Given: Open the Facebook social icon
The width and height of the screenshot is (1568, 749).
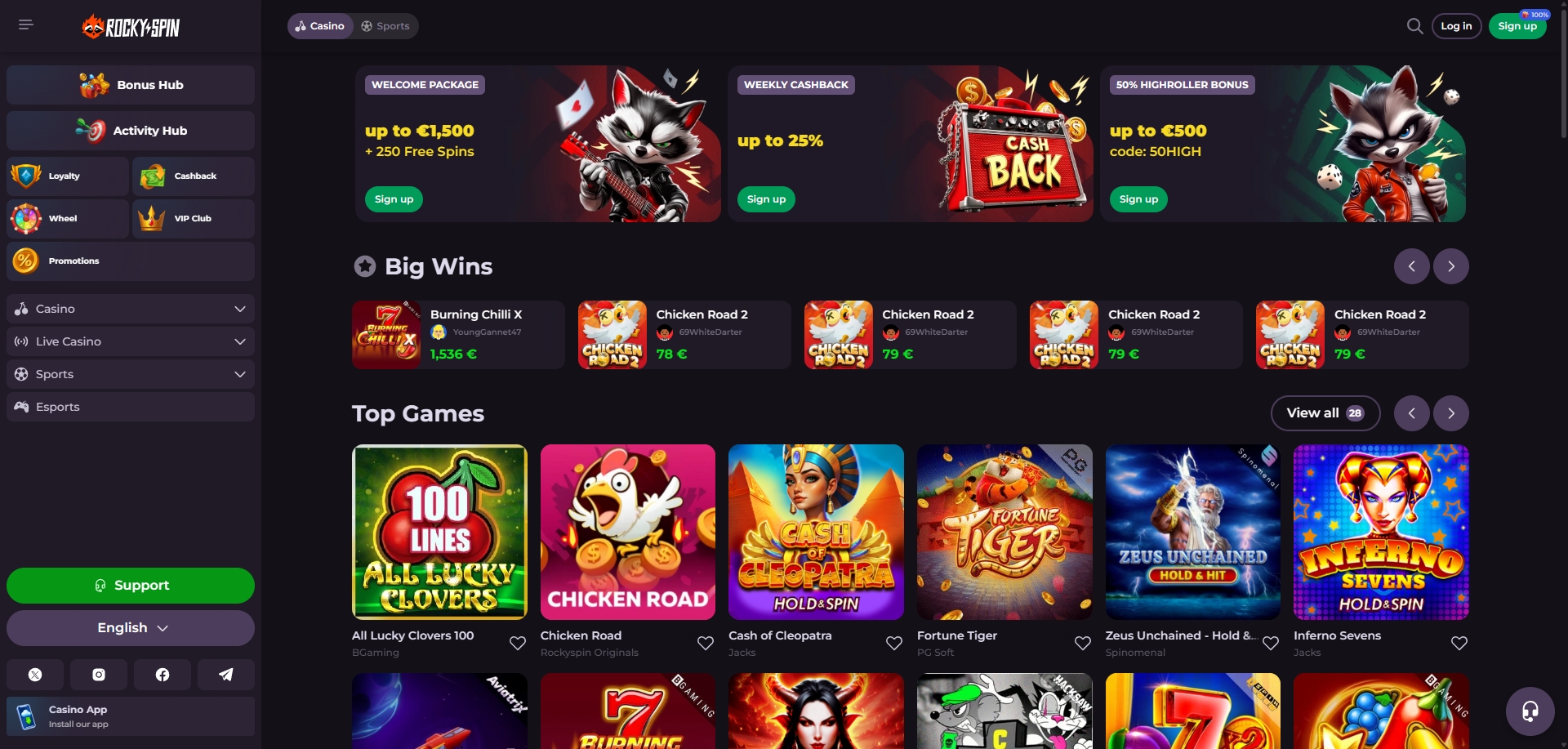Looking at the screenshot, I should (x=163, y=675).
